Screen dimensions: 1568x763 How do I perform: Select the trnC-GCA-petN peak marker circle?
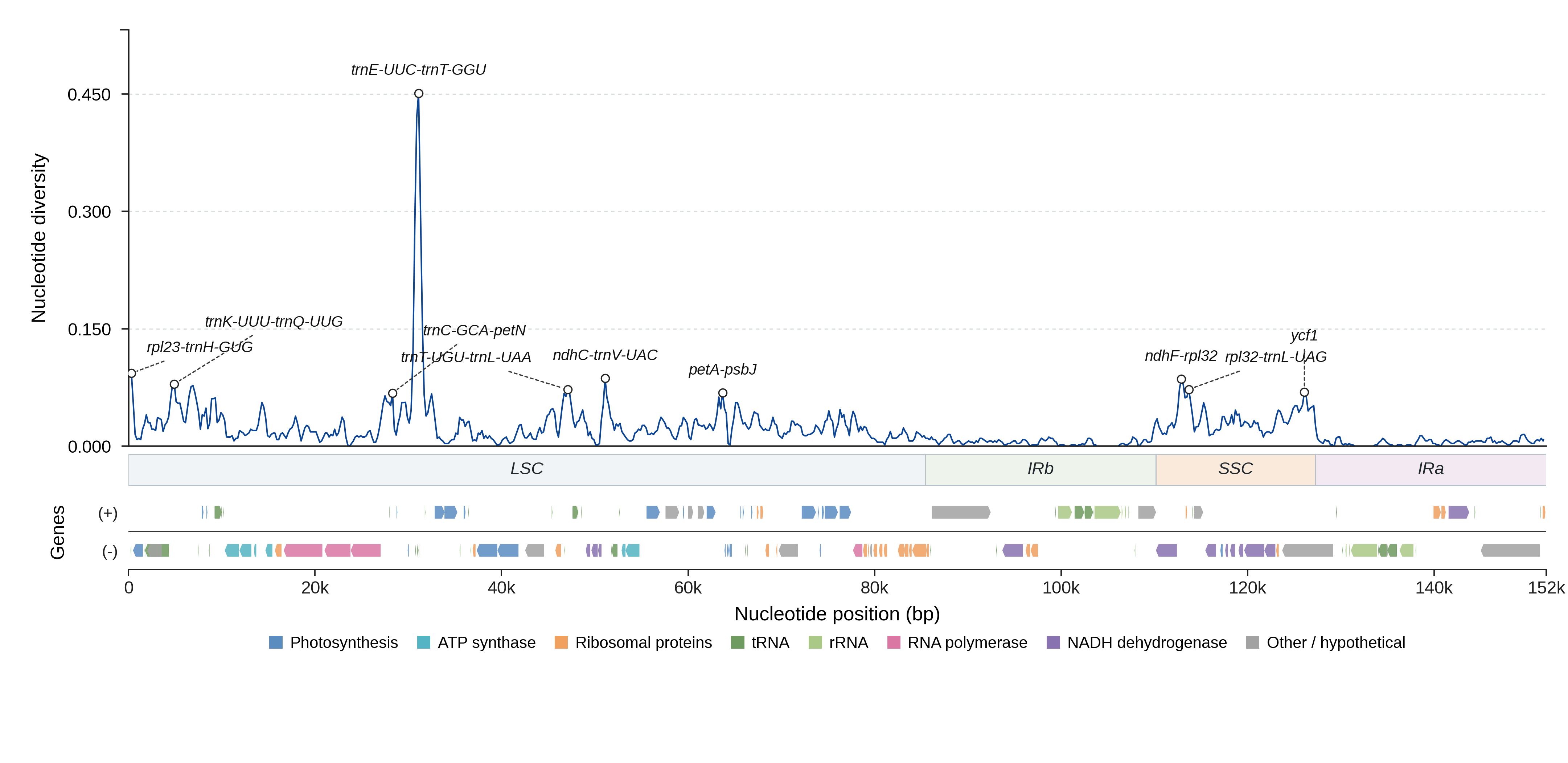tap(393, 393)
